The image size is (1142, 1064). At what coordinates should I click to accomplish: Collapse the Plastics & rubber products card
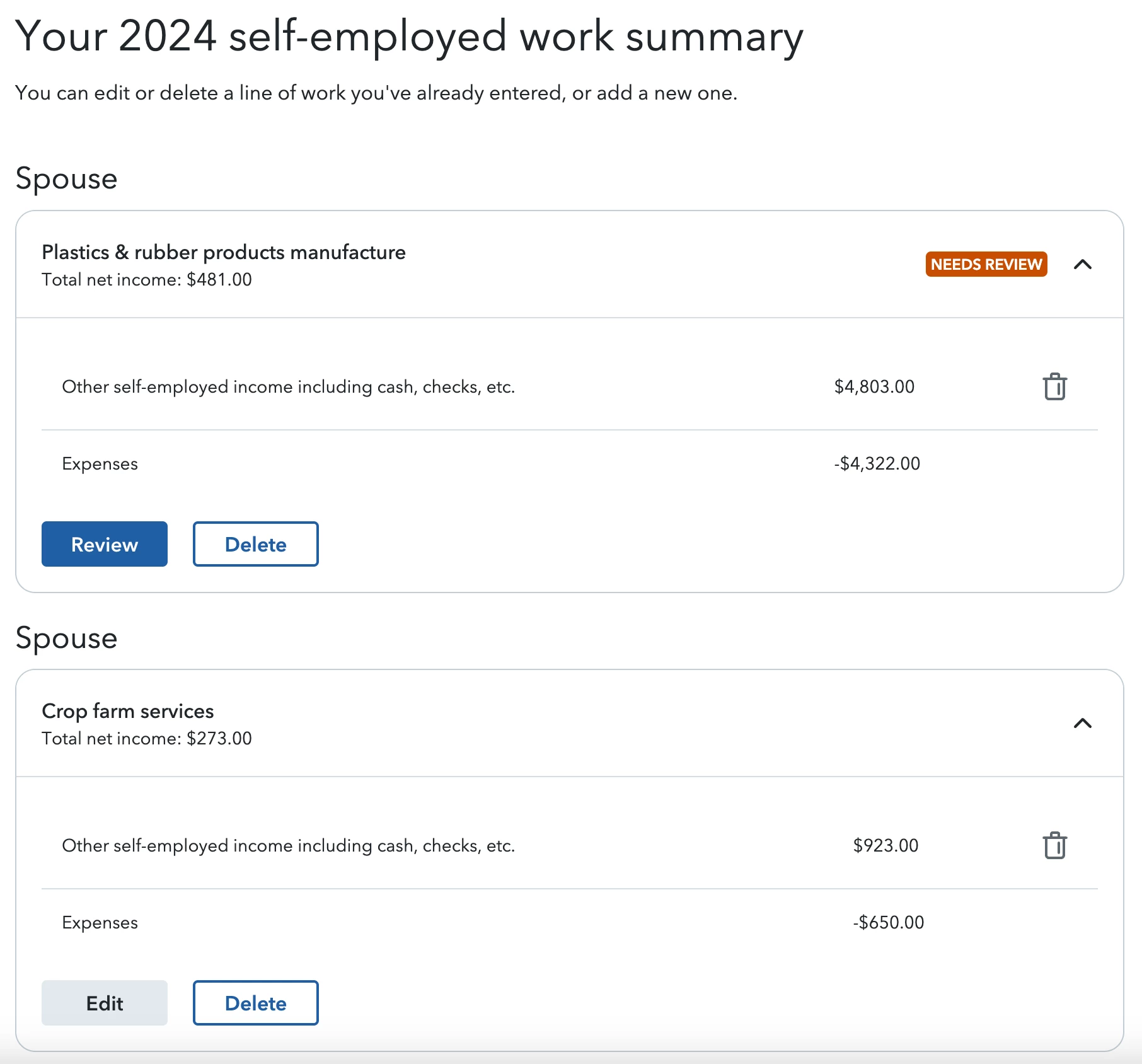pyautogui.click(x=1082, y=264)
